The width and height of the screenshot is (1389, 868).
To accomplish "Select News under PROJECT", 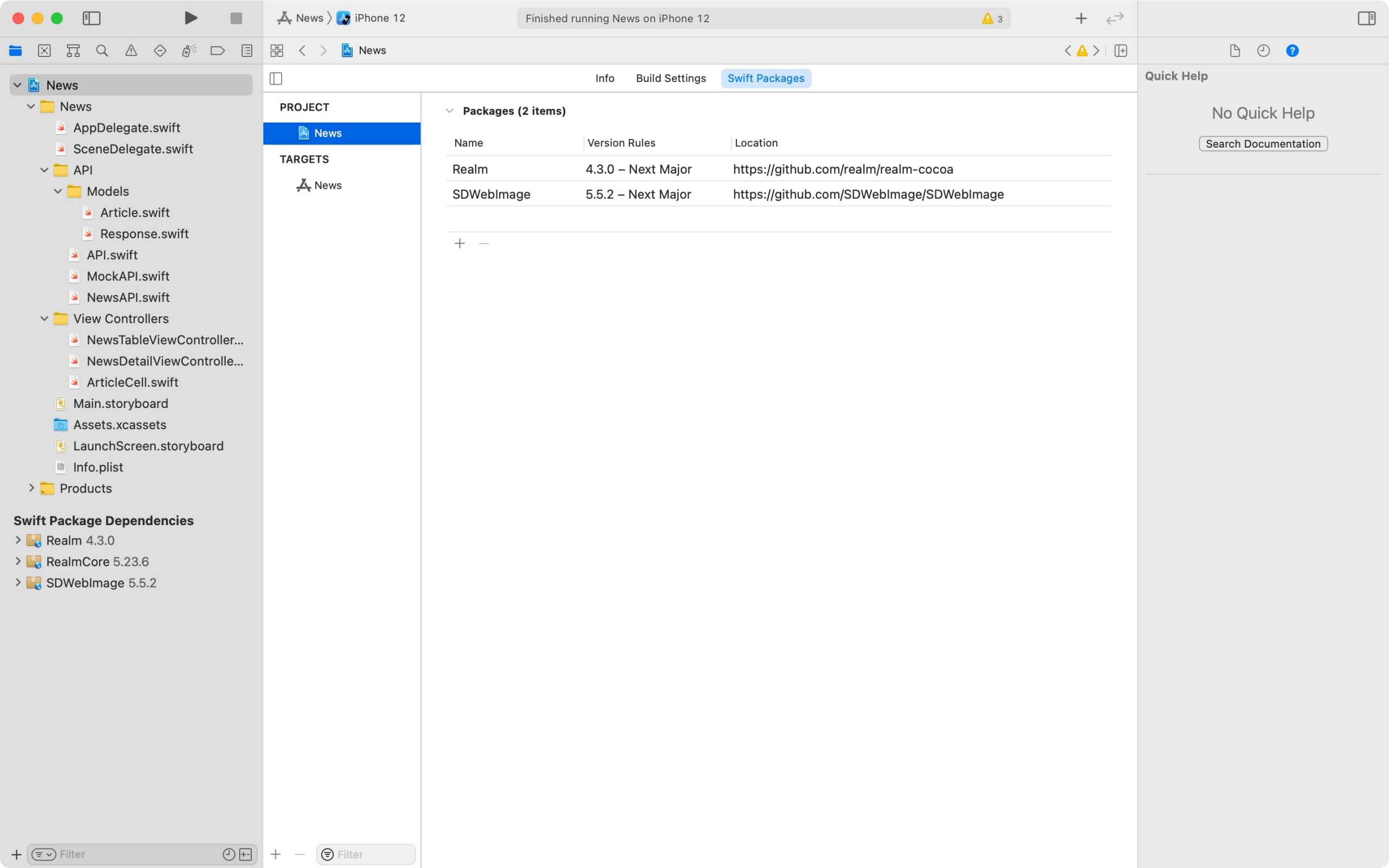I will tap(341, 133).
